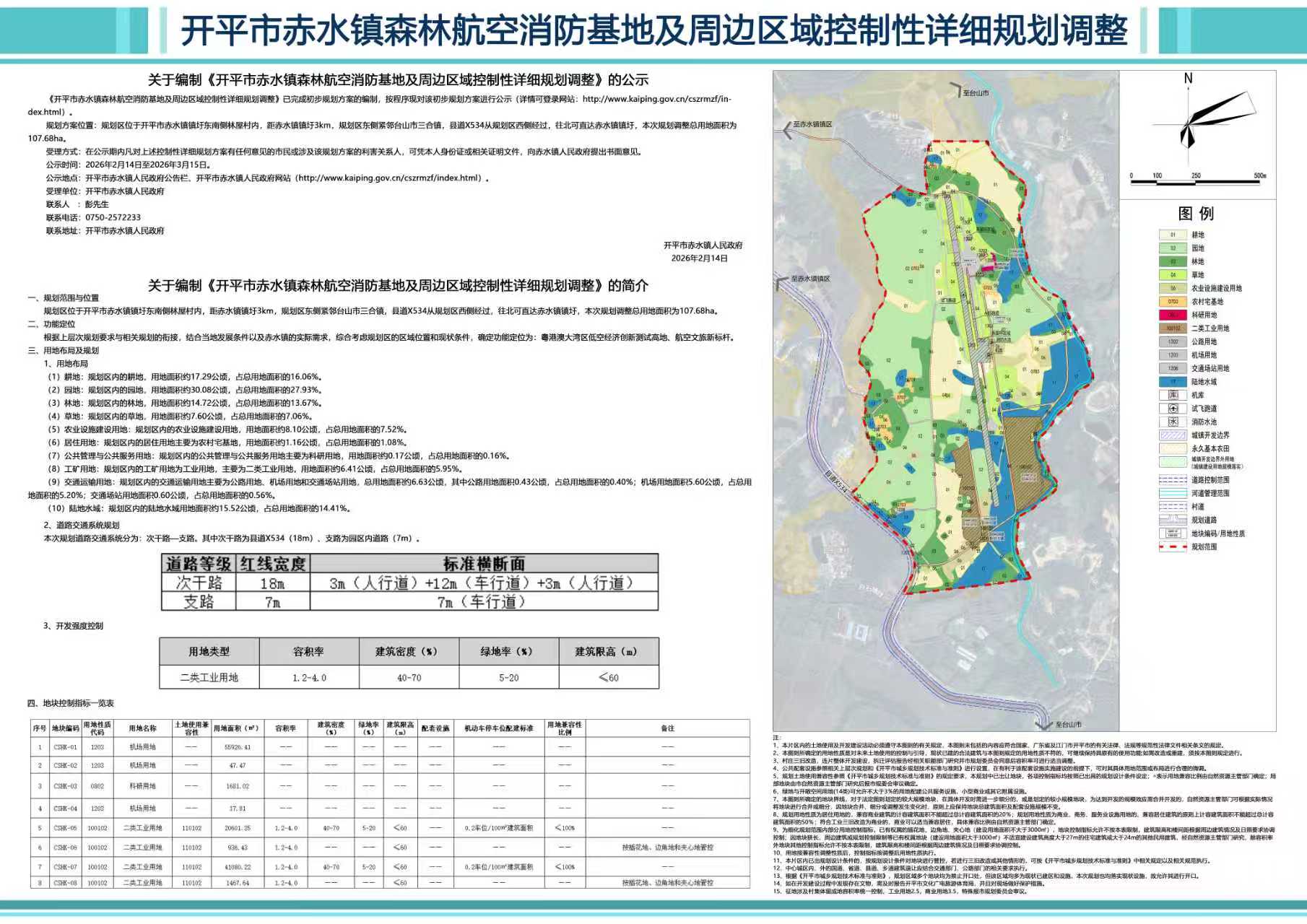Image resolution: width=1307 pixels, height=924 pixels.
Task: Select the CSHK-05 plot code table cell
Action: pyautogui.click(x=65, y=828)
